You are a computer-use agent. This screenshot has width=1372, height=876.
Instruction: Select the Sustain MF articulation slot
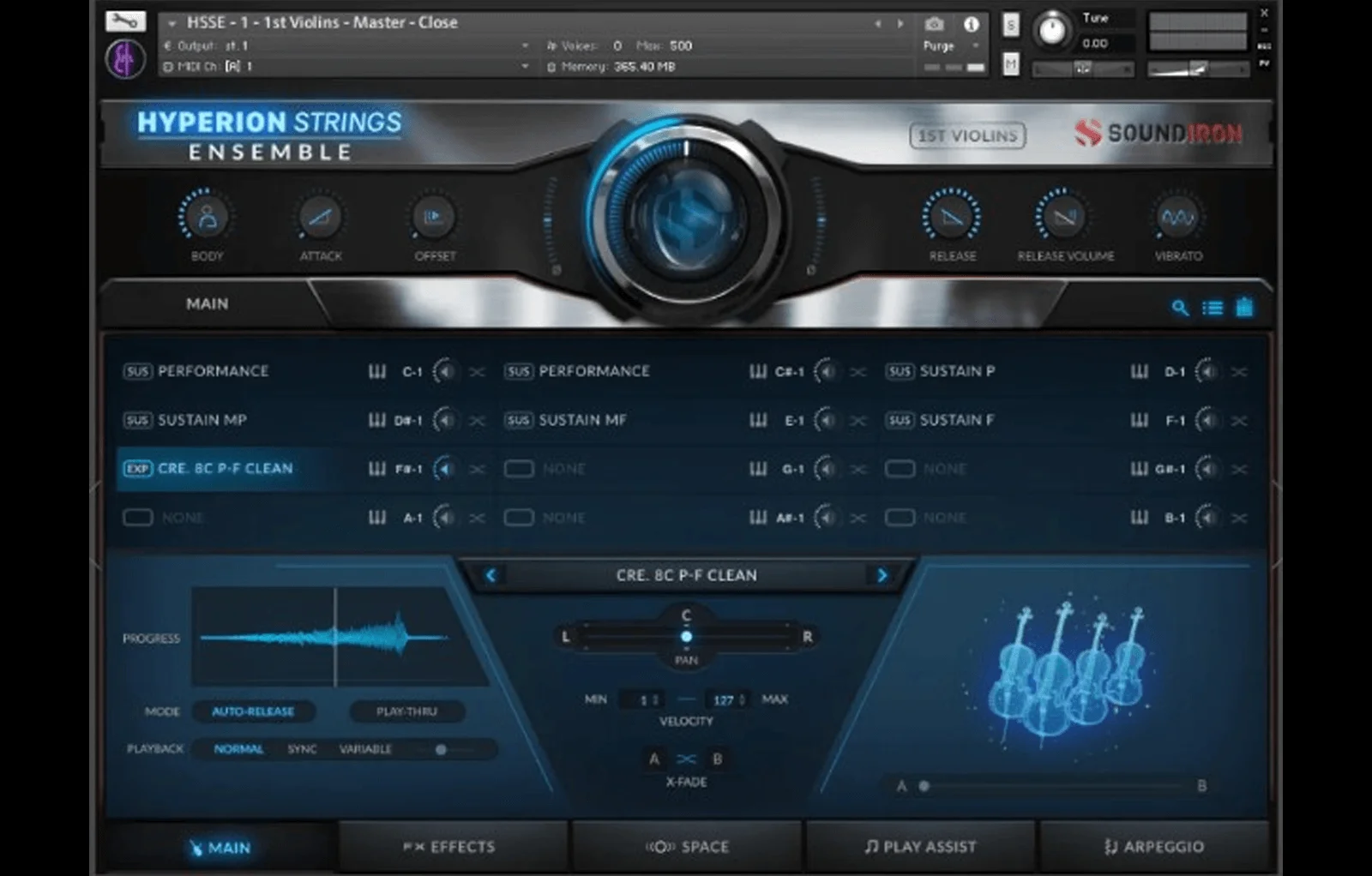click(x=582, y=420)
